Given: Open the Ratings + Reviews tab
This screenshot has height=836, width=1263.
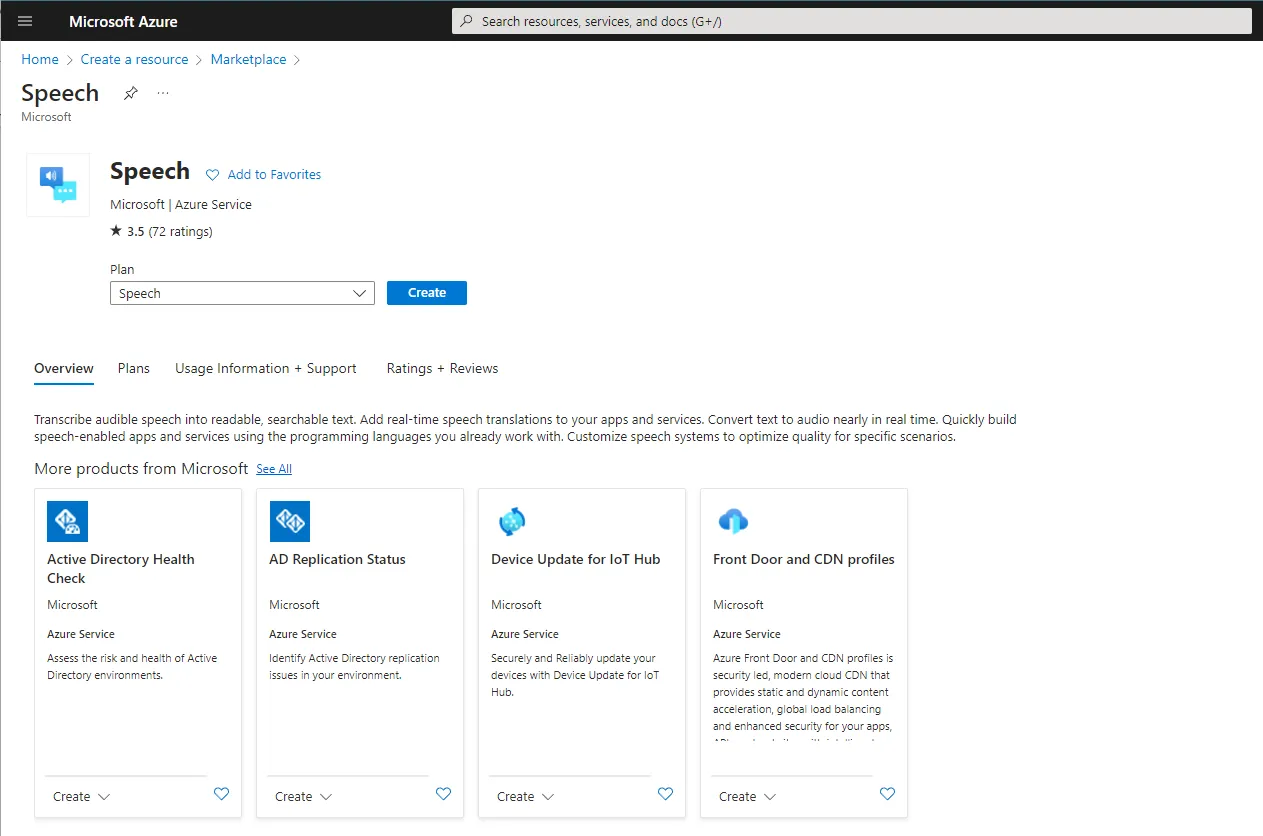Looking at the screenshot, I should pyautogui.click(x=442, y=368).
